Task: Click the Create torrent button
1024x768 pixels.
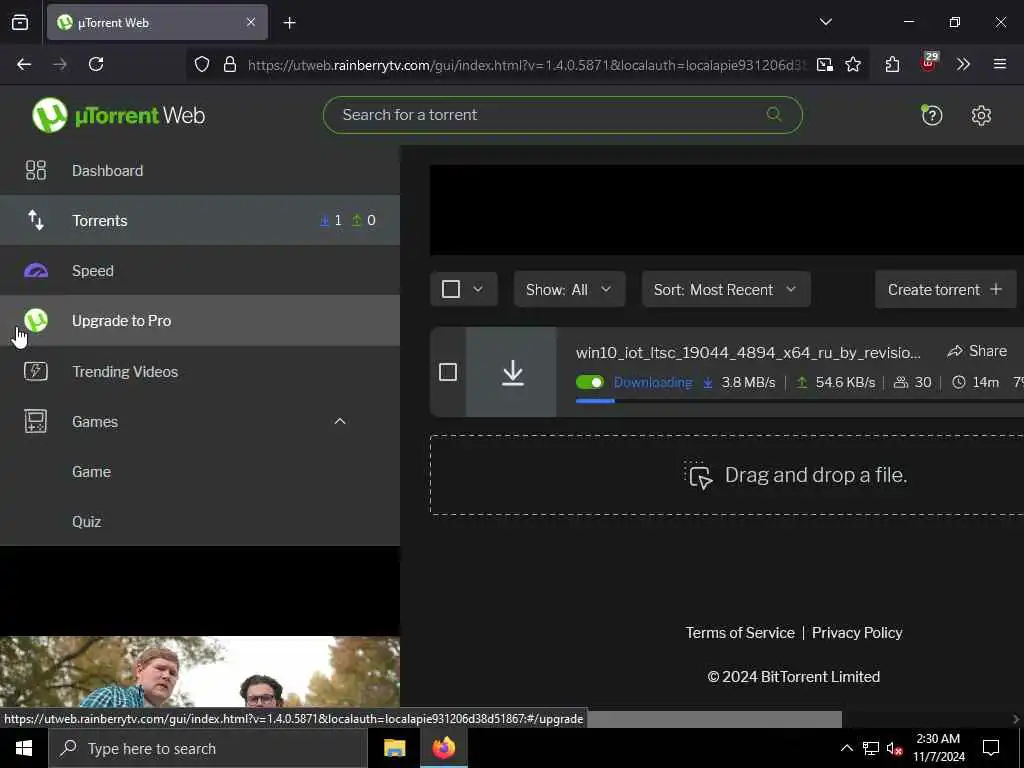Action: tap(945, 289)
